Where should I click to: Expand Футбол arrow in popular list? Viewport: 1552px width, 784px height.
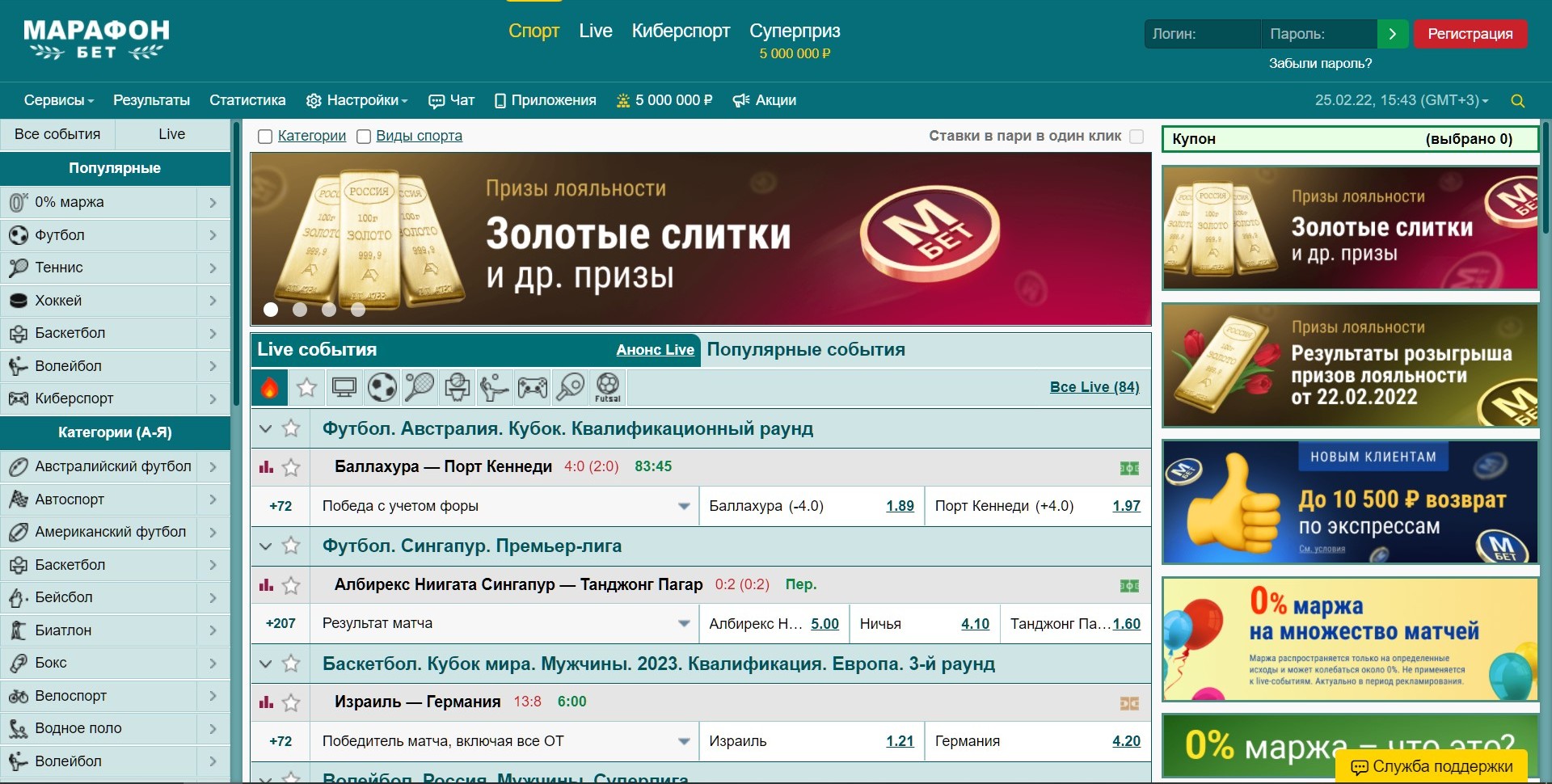[213, 235]
